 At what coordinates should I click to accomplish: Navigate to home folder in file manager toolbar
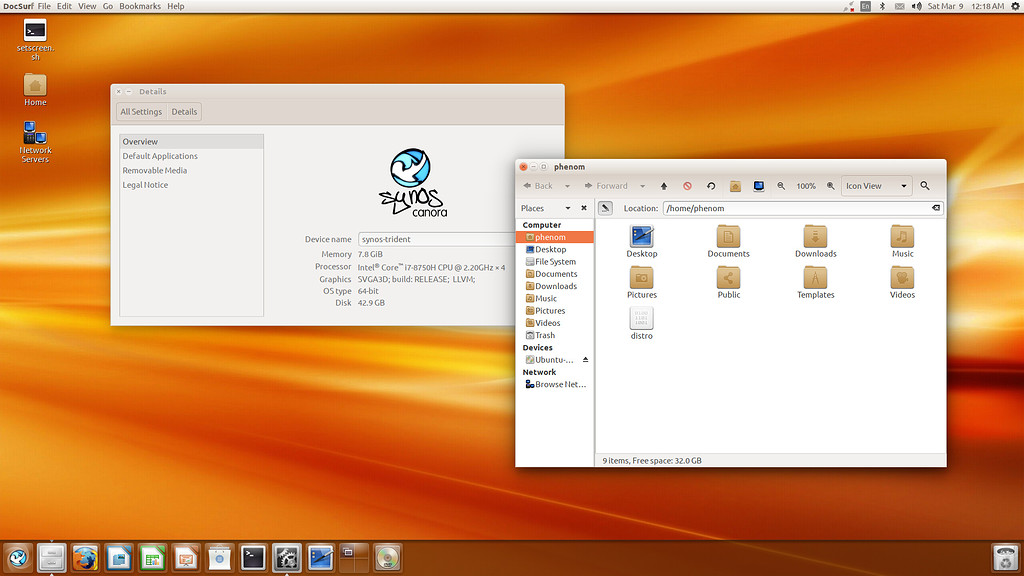pos(734,186)
